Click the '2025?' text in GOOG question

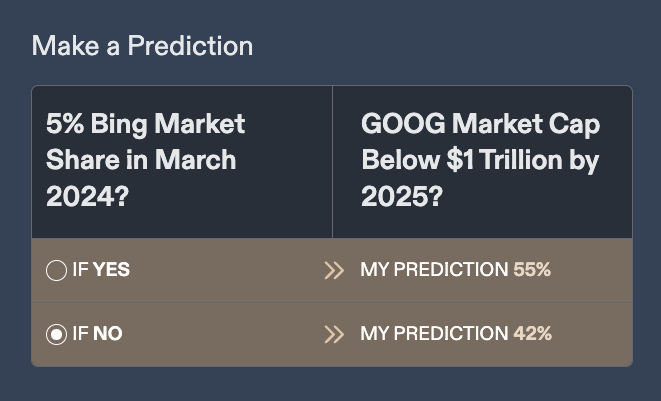[x=402, y=195]
